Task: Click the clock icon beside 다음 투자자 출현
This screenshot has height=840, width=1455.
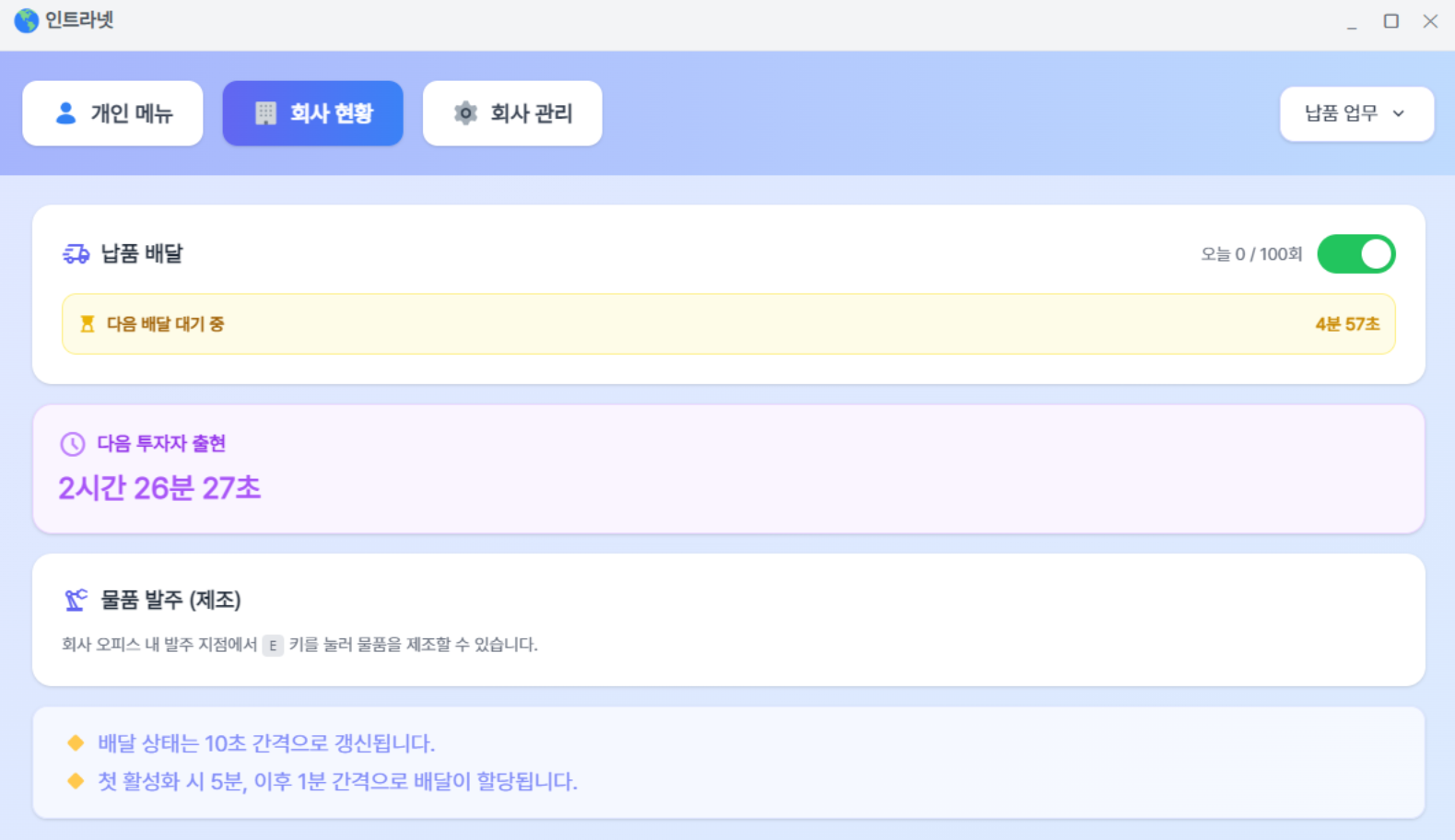Action: click(x=73, y=444)
